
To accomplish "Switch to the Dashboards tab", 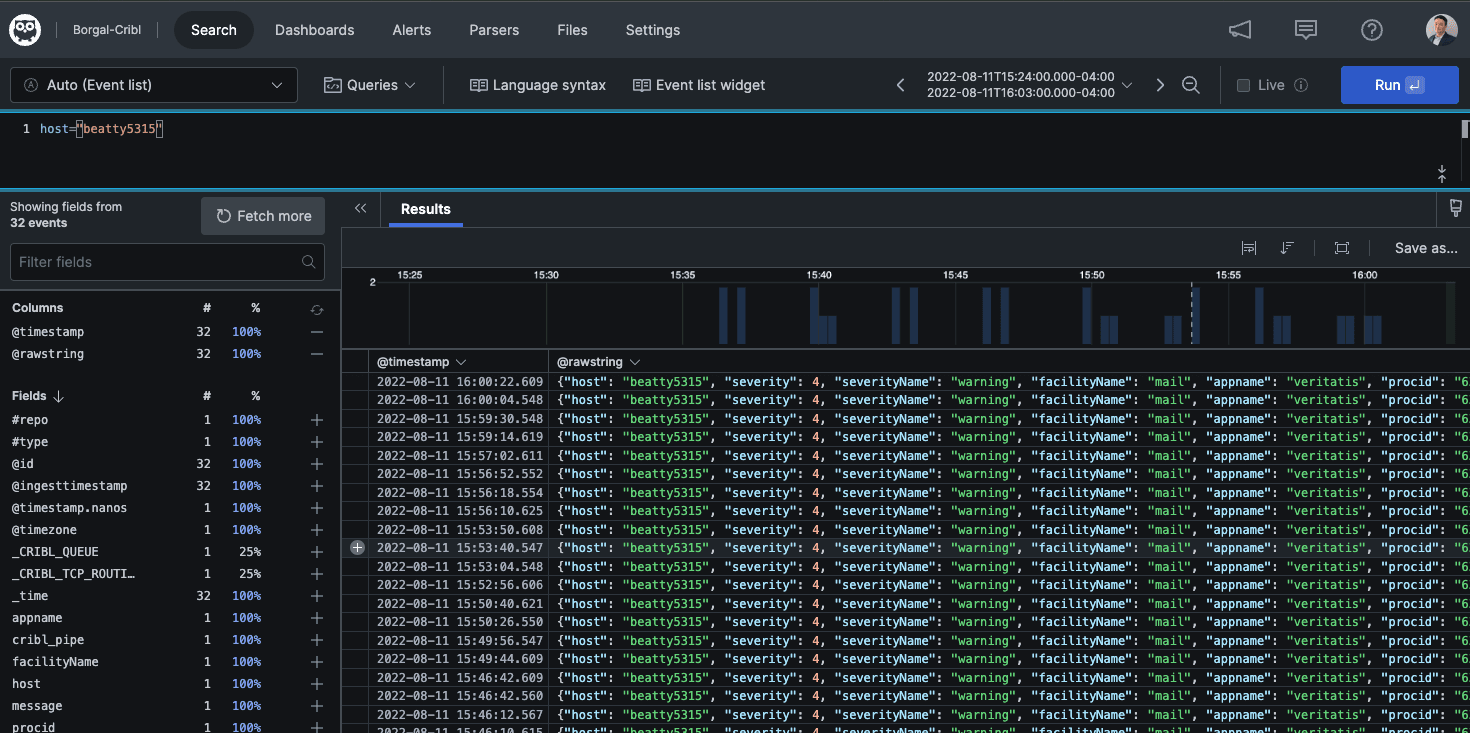I will point(314,30).
